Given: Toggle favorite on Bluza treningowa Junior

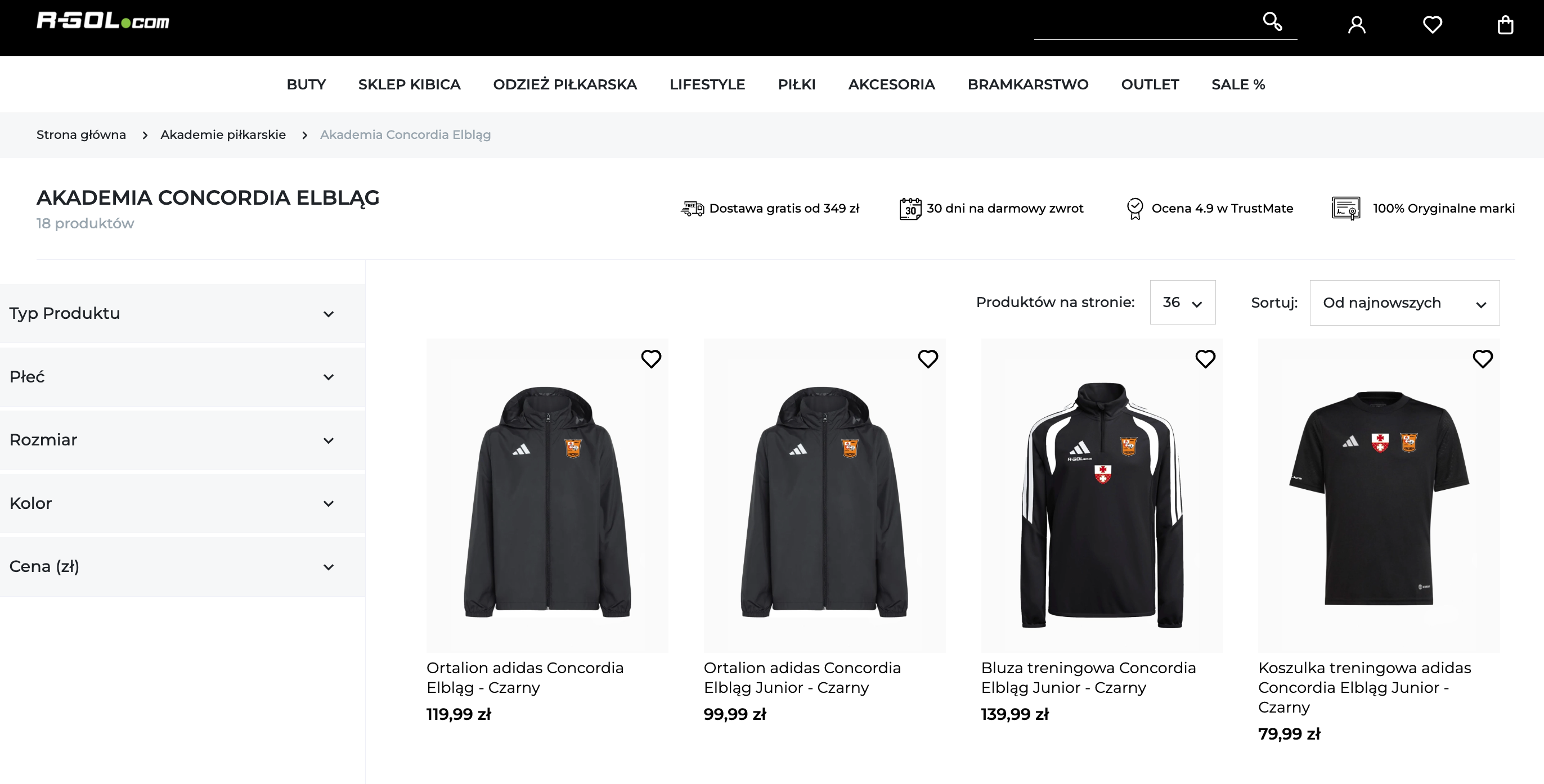Looking at the screenshot, I should click(1205, 359).
